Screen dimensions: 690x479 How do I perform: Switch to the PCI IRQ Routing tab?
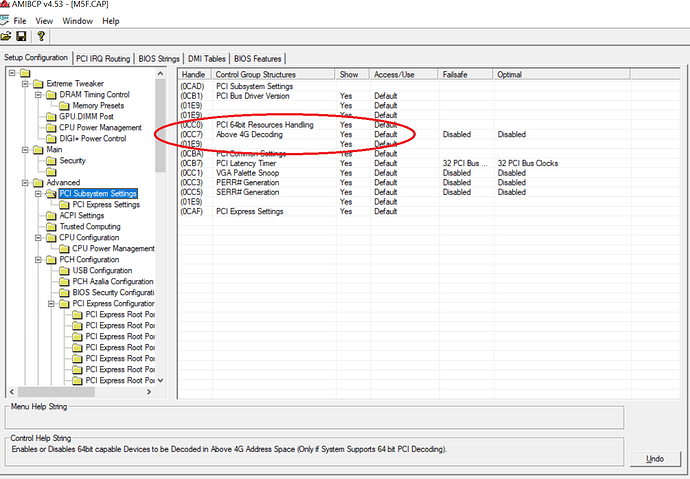point(103,59)
